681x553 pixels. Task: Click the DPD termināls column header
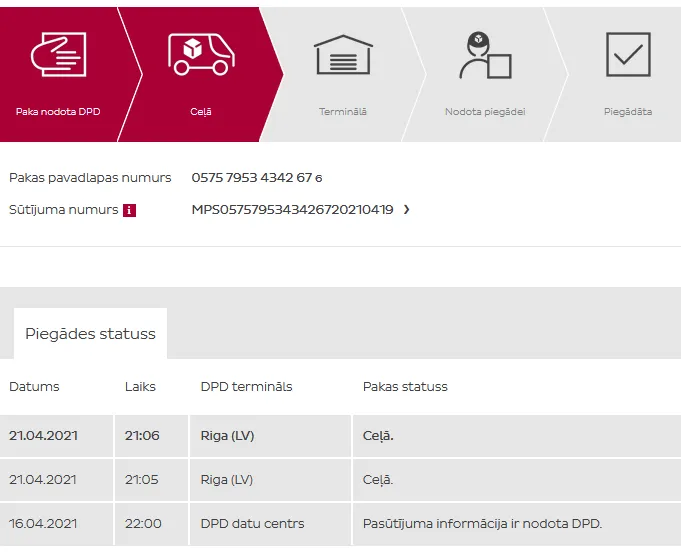click(x=246, y=387)
